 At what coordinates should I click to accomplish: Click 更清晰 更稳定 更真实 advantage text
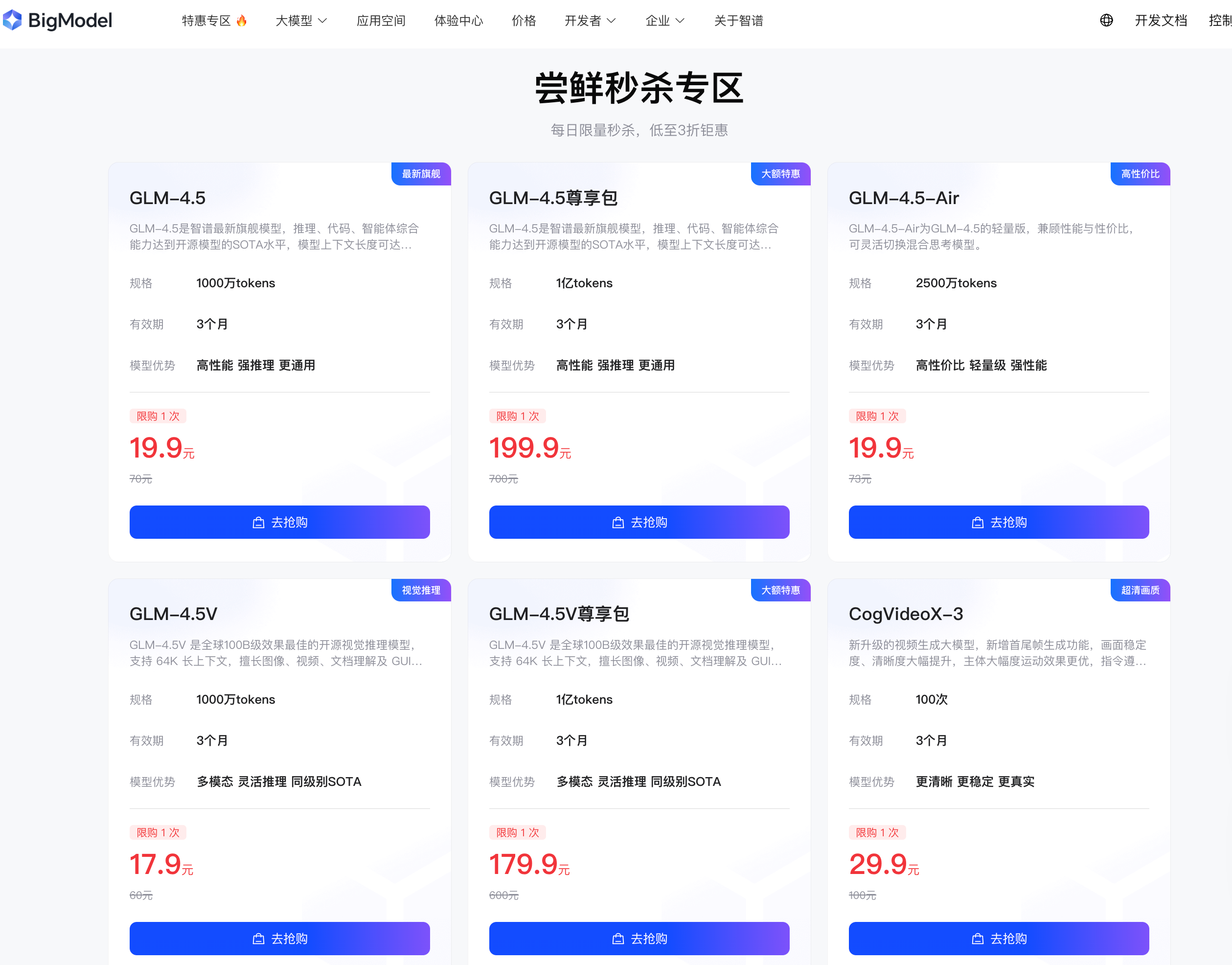pyautogui.click(x=975, y=782)
